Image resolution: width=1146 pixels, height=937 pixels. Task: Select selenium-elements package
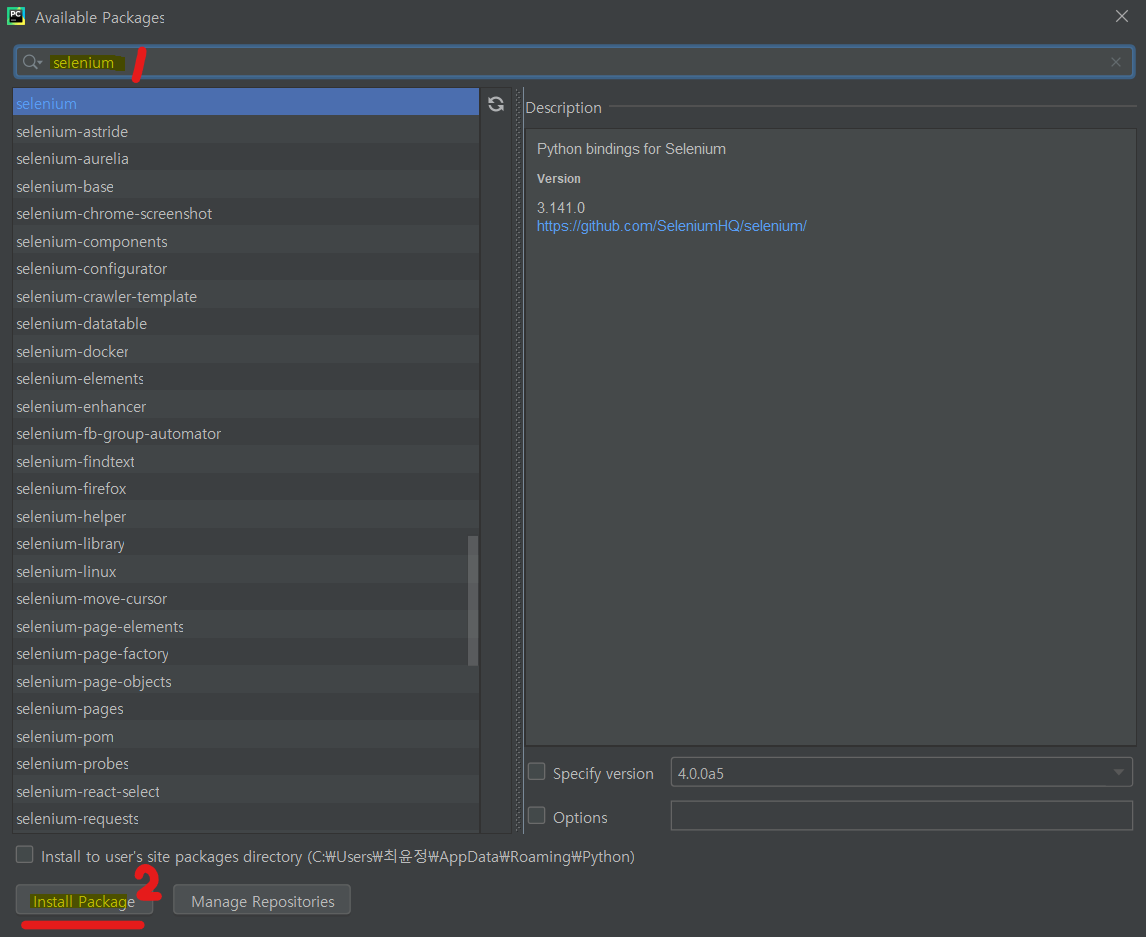pos(246,379)
